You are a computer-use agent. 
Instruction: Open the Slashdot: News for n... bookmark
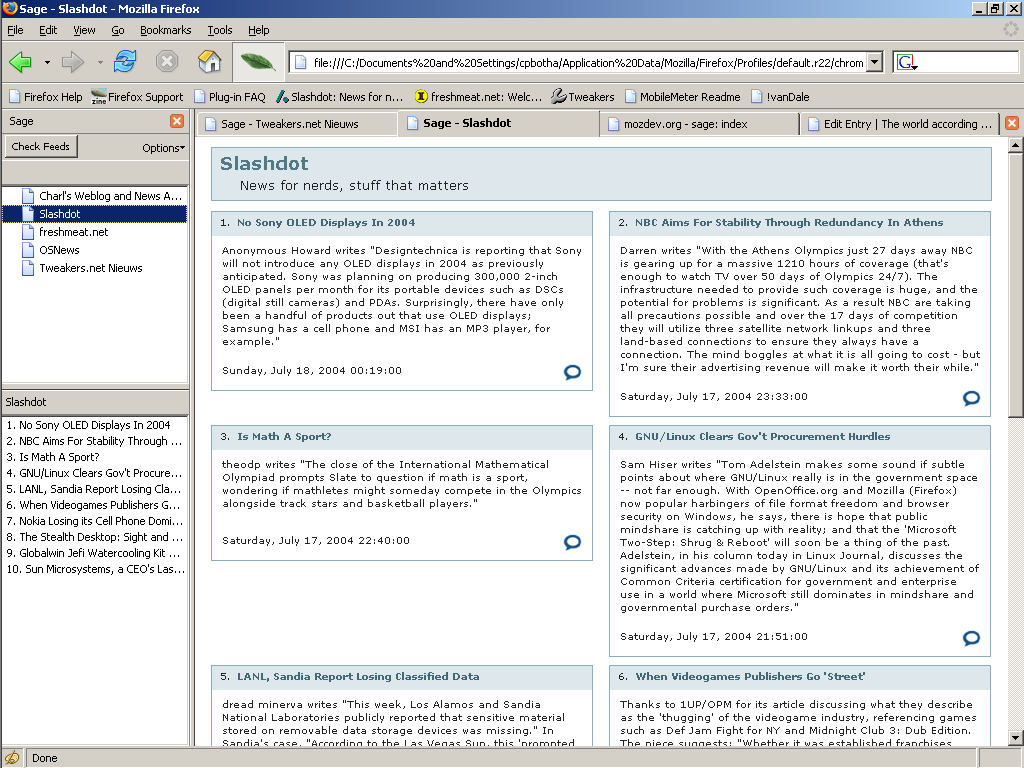(340, 97)
